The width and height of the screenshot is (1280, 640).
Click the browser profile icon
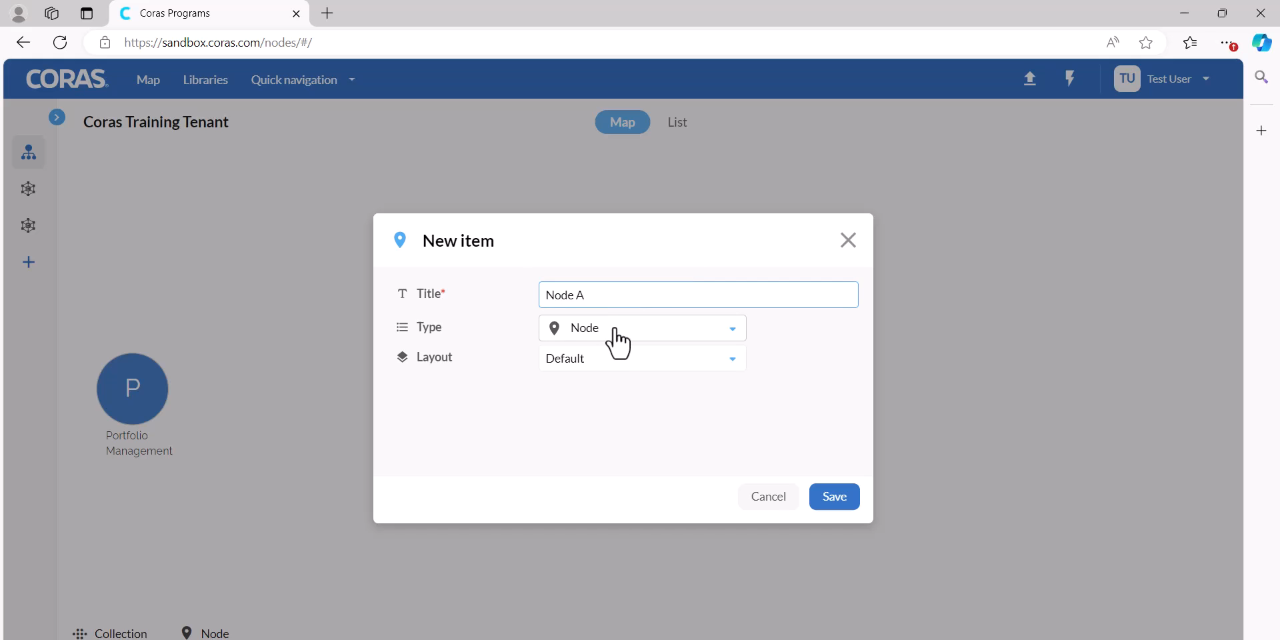[x=18, y=13]
